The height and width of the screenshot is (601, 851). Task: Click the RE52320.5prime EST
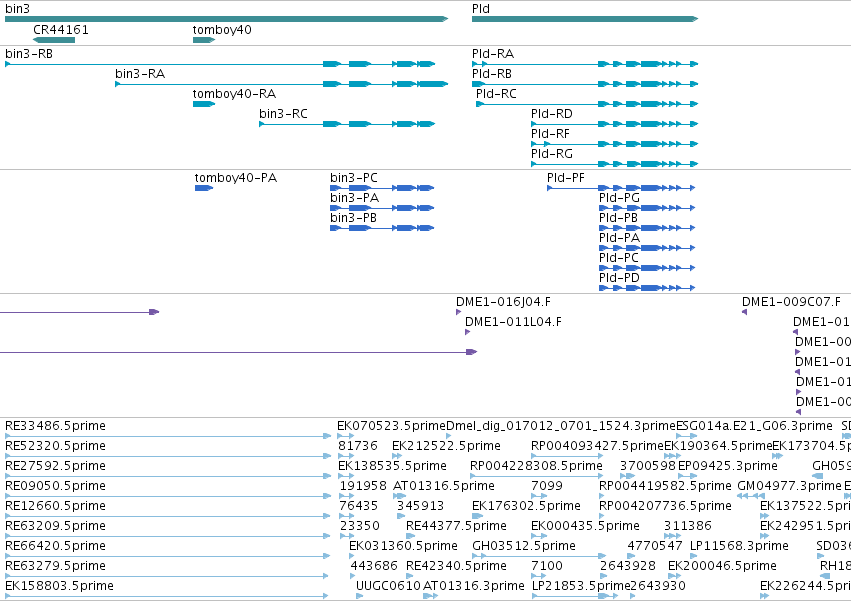[x=168, y=456]
